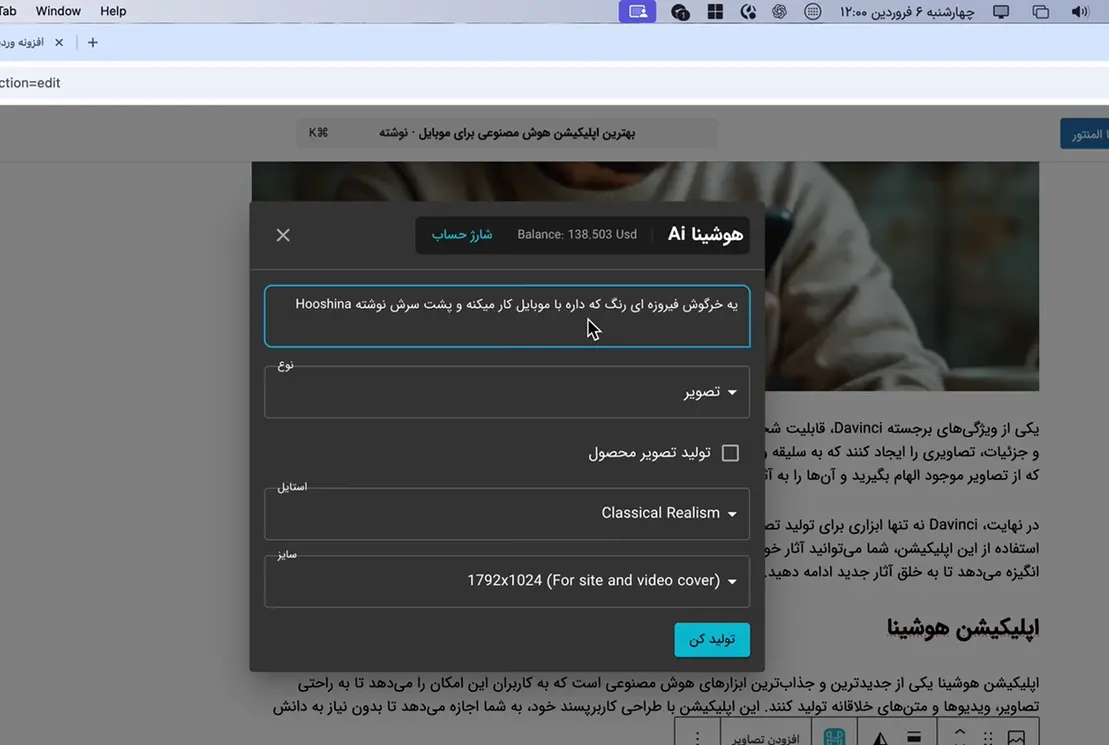The image size is (1109, 745).
Task: Expand arrow beside 1792x1024 size option
Action: [732, 582]
